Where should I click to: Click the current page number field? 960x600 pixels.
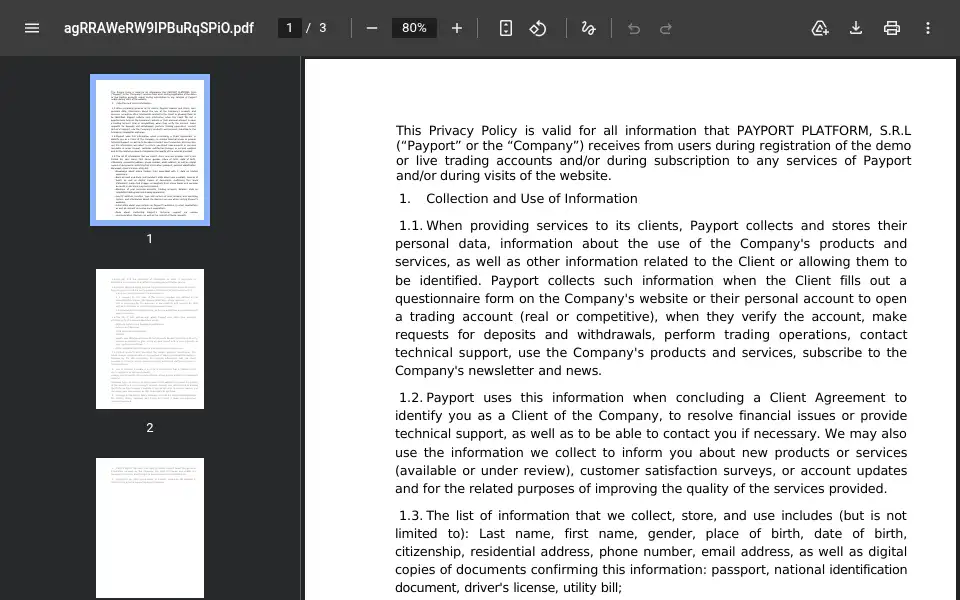(x=290, y=28)
